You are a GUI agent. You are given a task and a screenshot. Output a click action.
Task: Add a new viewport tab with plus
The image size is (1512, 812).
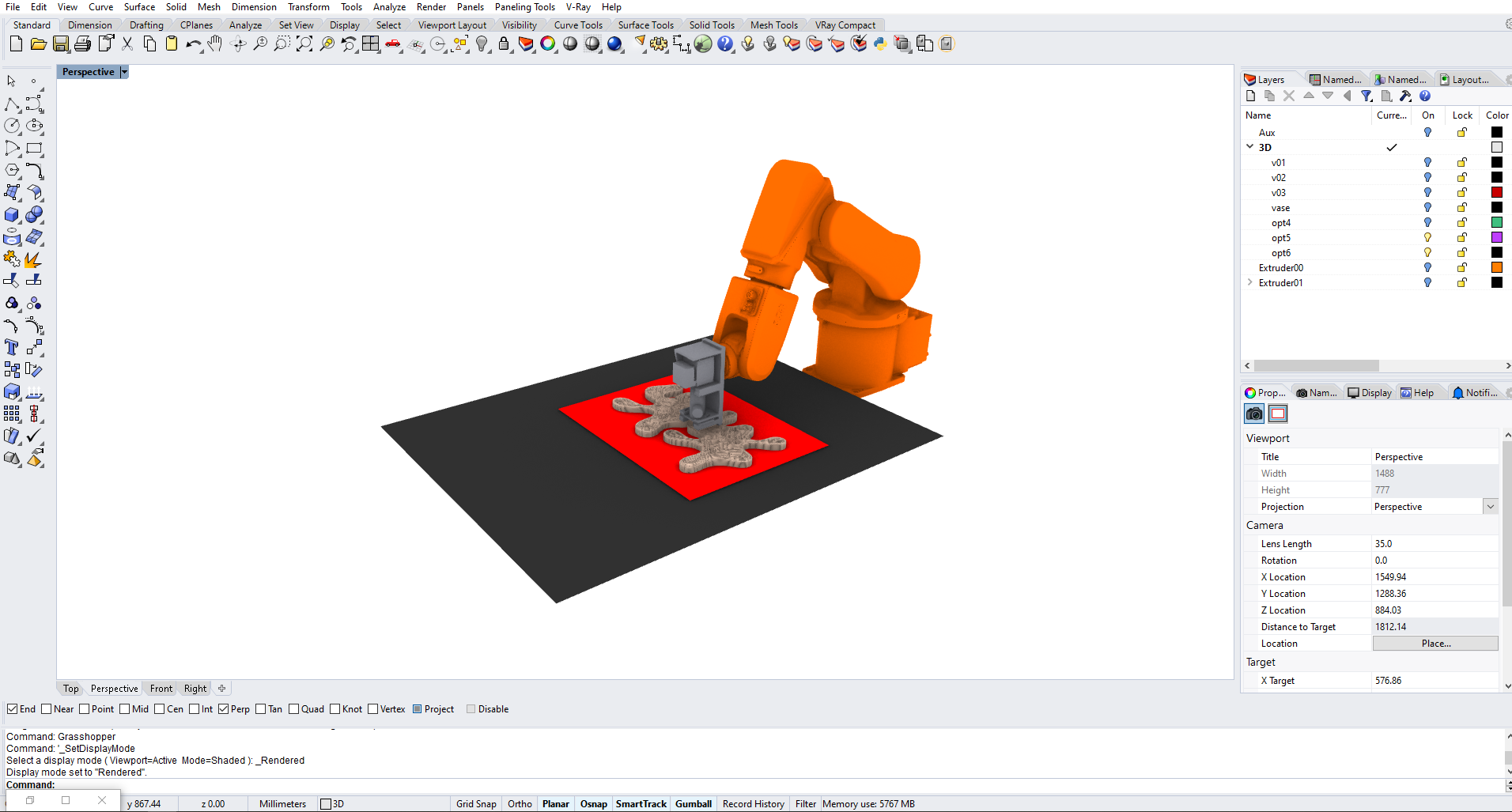coord(222,689)
